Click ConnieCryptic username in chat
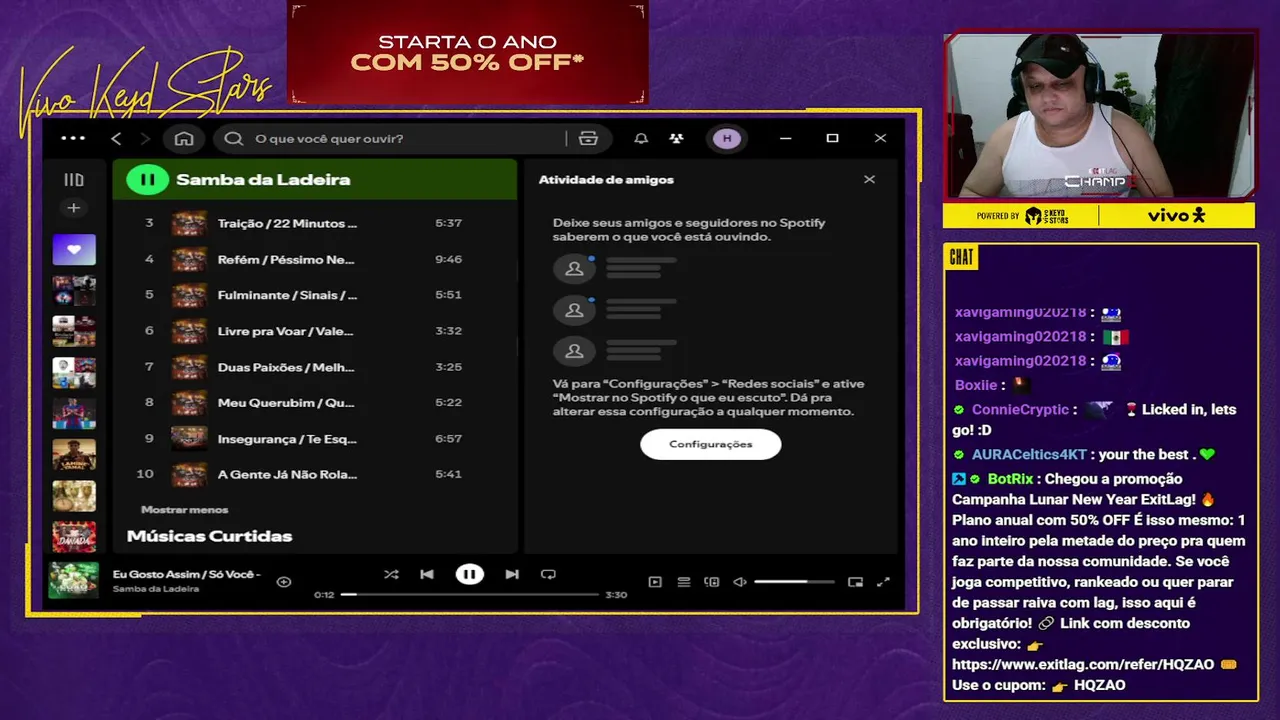Screen dimensions: 1280x720 (1020, 409)
